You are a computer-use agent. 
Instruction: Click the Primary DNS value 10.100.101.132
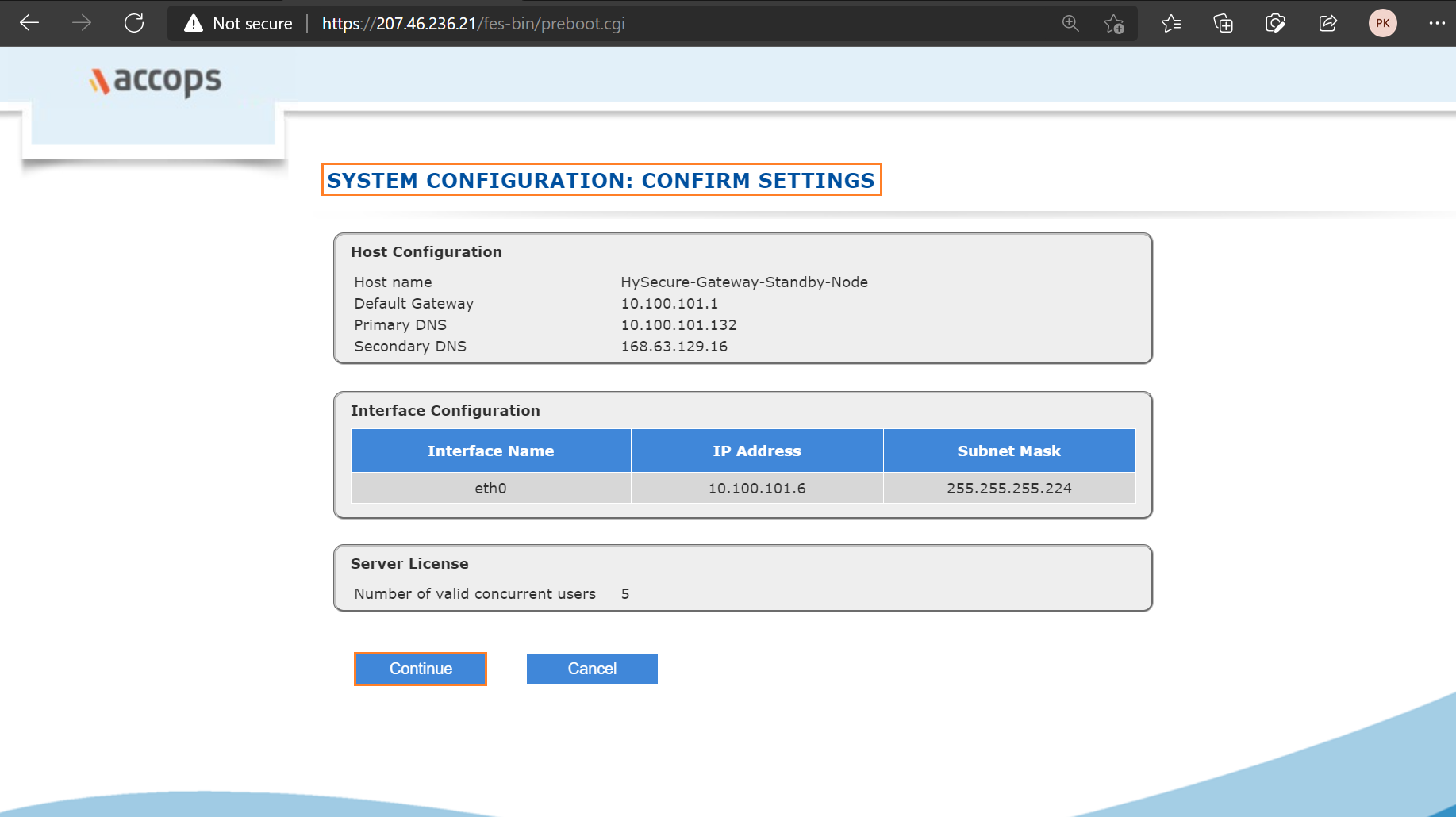[679, 324]
